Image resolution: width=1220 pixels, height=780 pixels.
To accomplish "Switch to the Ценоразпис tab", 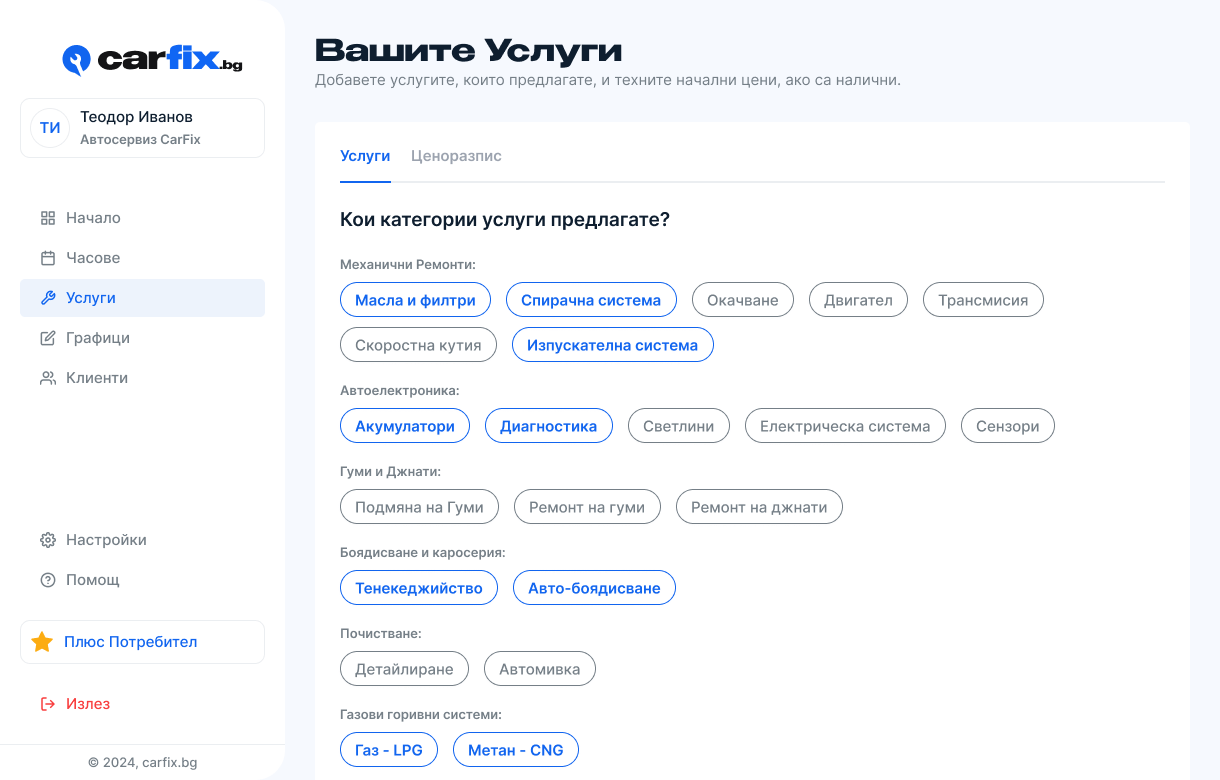I will click(456, 156).
